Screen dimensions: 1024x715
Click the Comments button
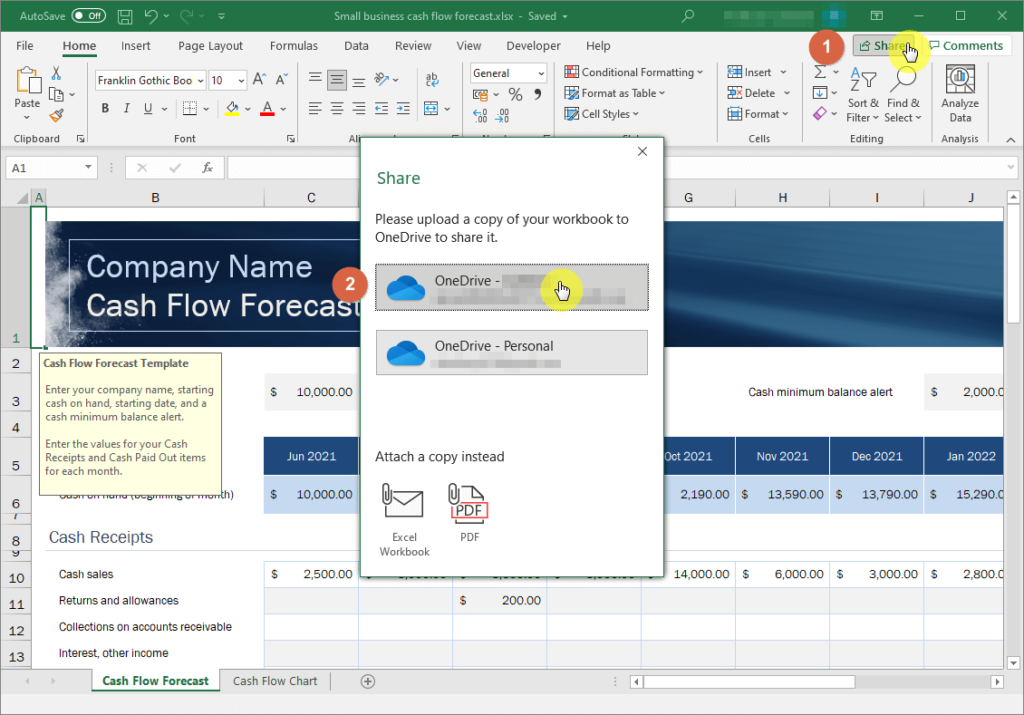[966, 46]
